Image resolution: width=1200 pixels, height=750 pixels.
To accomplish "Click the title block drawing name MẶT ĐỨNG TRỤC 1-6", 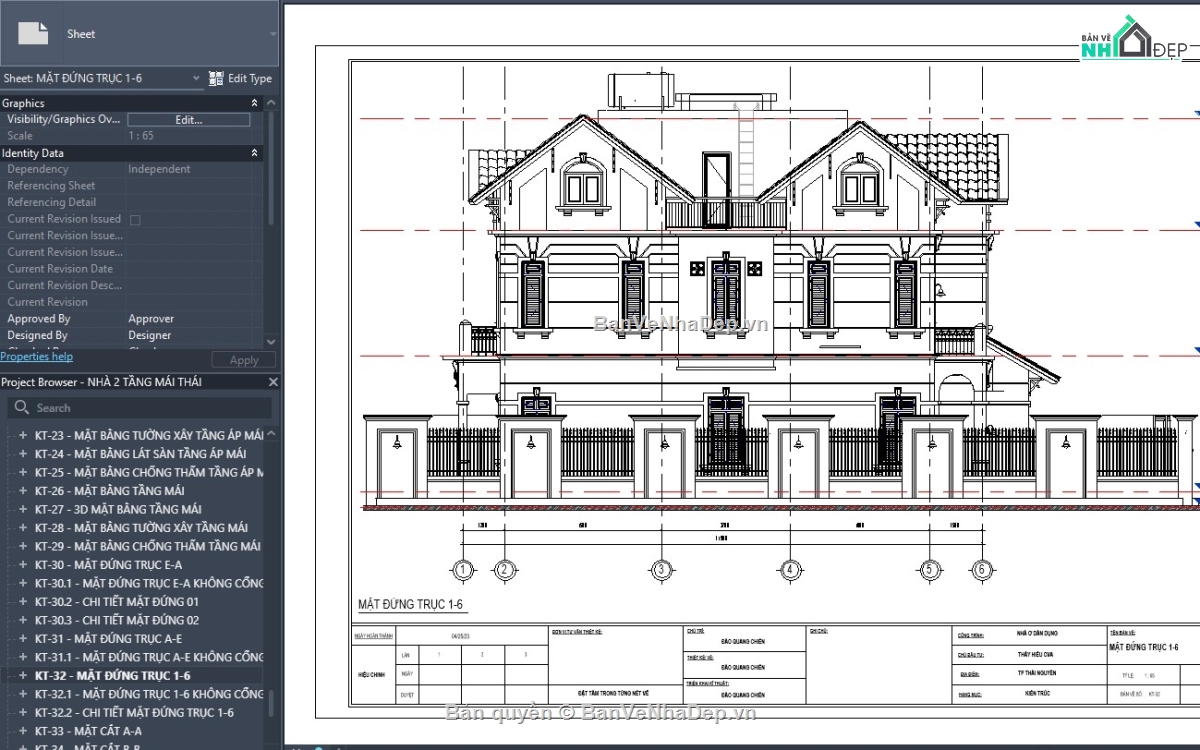I will point(1144,648).
